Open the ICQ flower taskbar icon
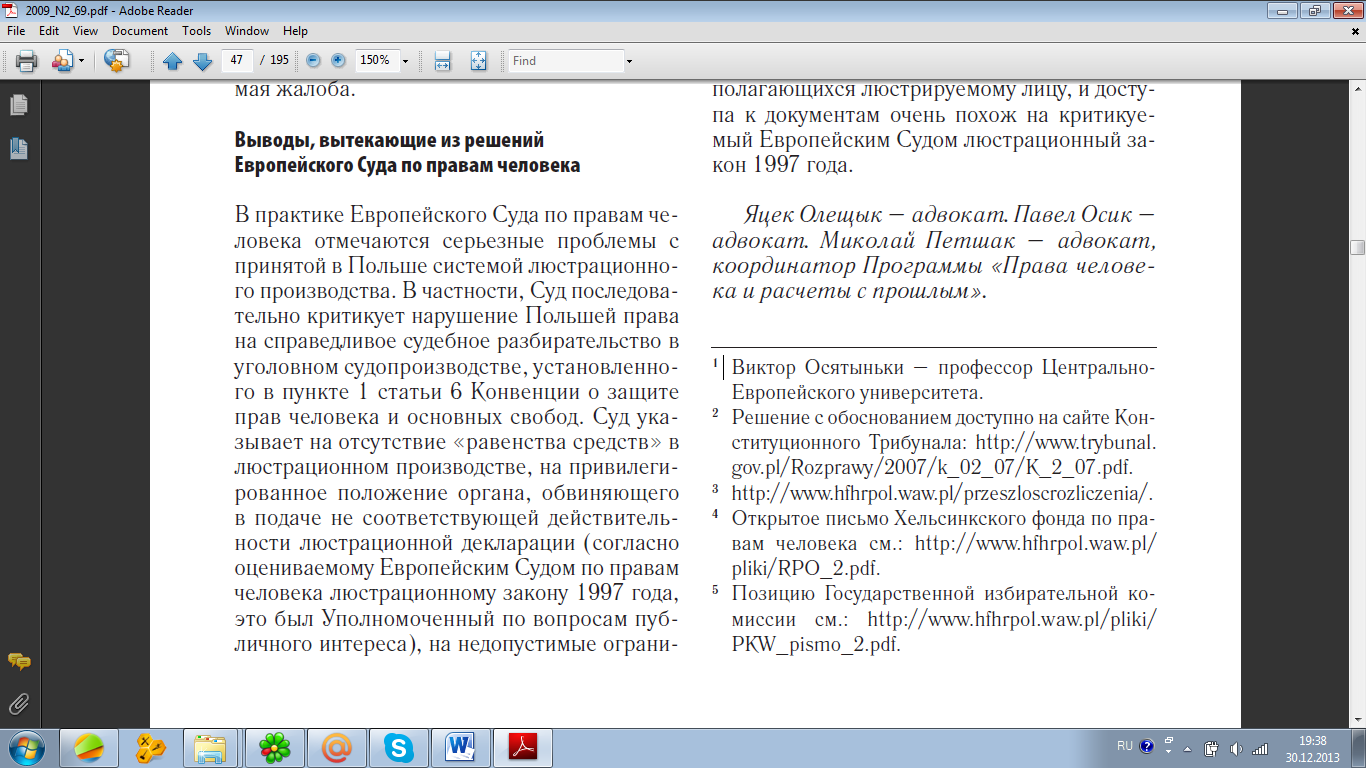The height and width of the screenshot is (768, 1366). (x=274, y=748)
